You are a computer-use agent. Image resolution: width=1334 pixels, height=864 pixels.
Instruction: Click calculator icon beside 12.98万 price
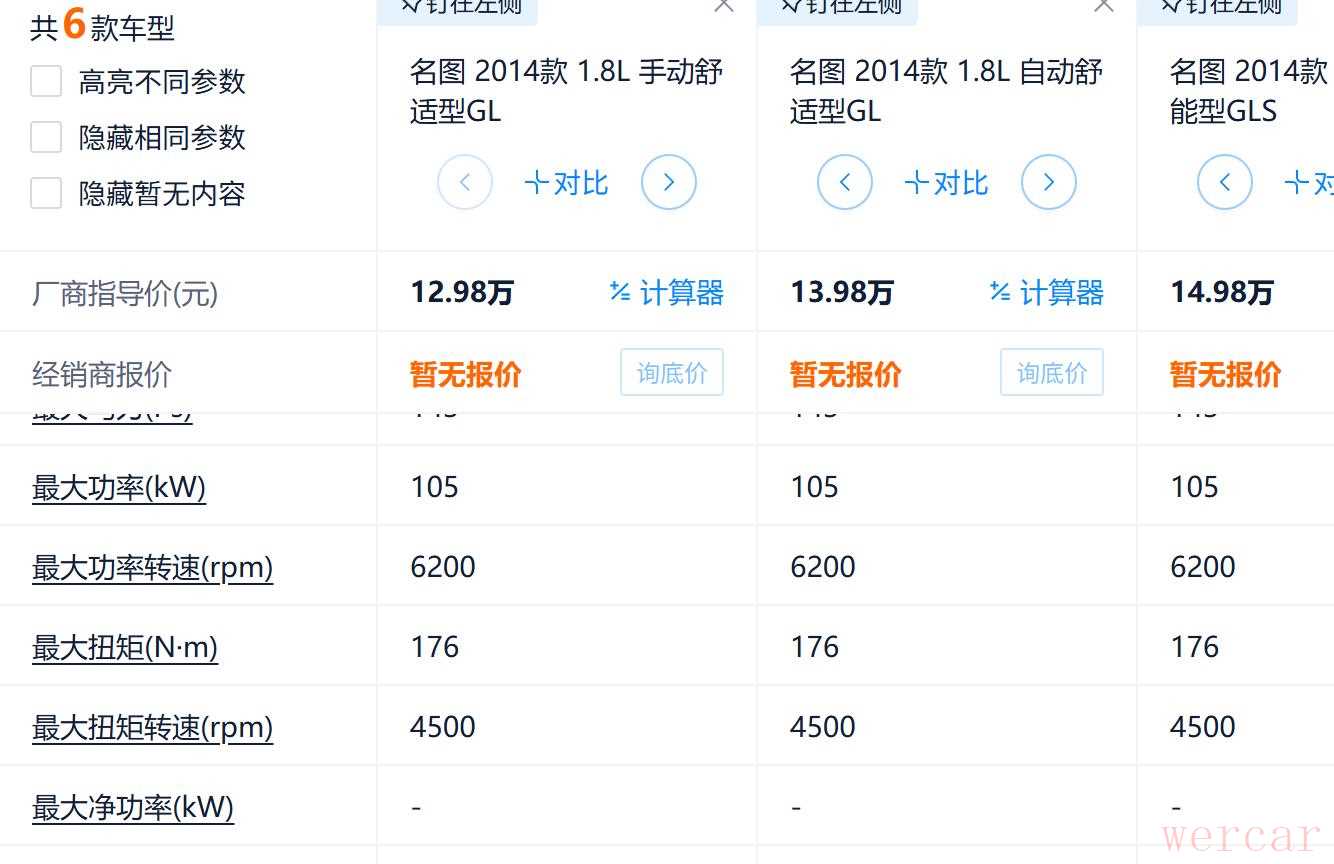point(666,293)
